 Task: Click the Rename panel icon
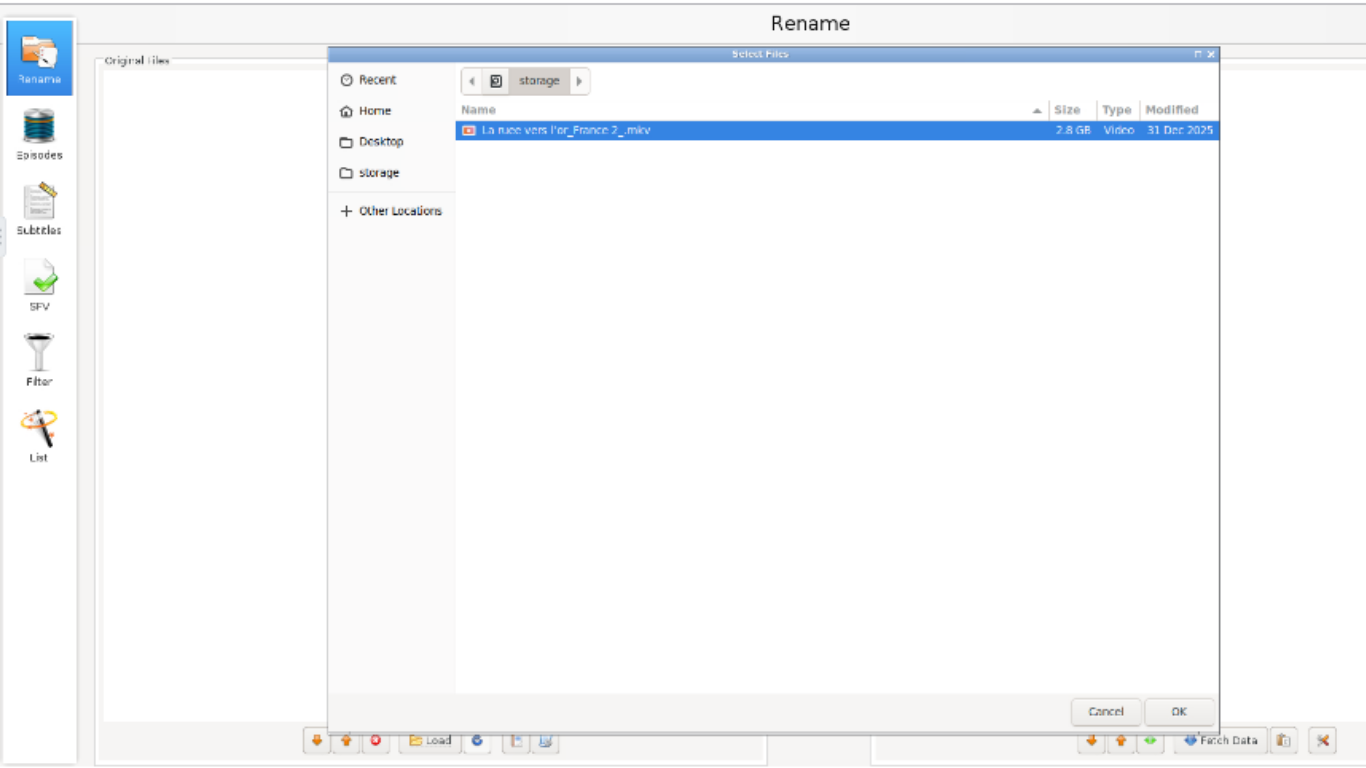coord(39,58)
